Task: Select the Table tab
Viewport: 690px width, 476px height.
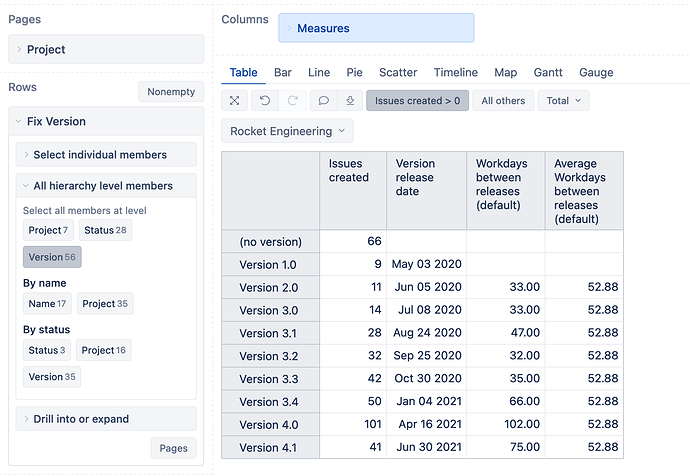Action: (x=243, y=72)
